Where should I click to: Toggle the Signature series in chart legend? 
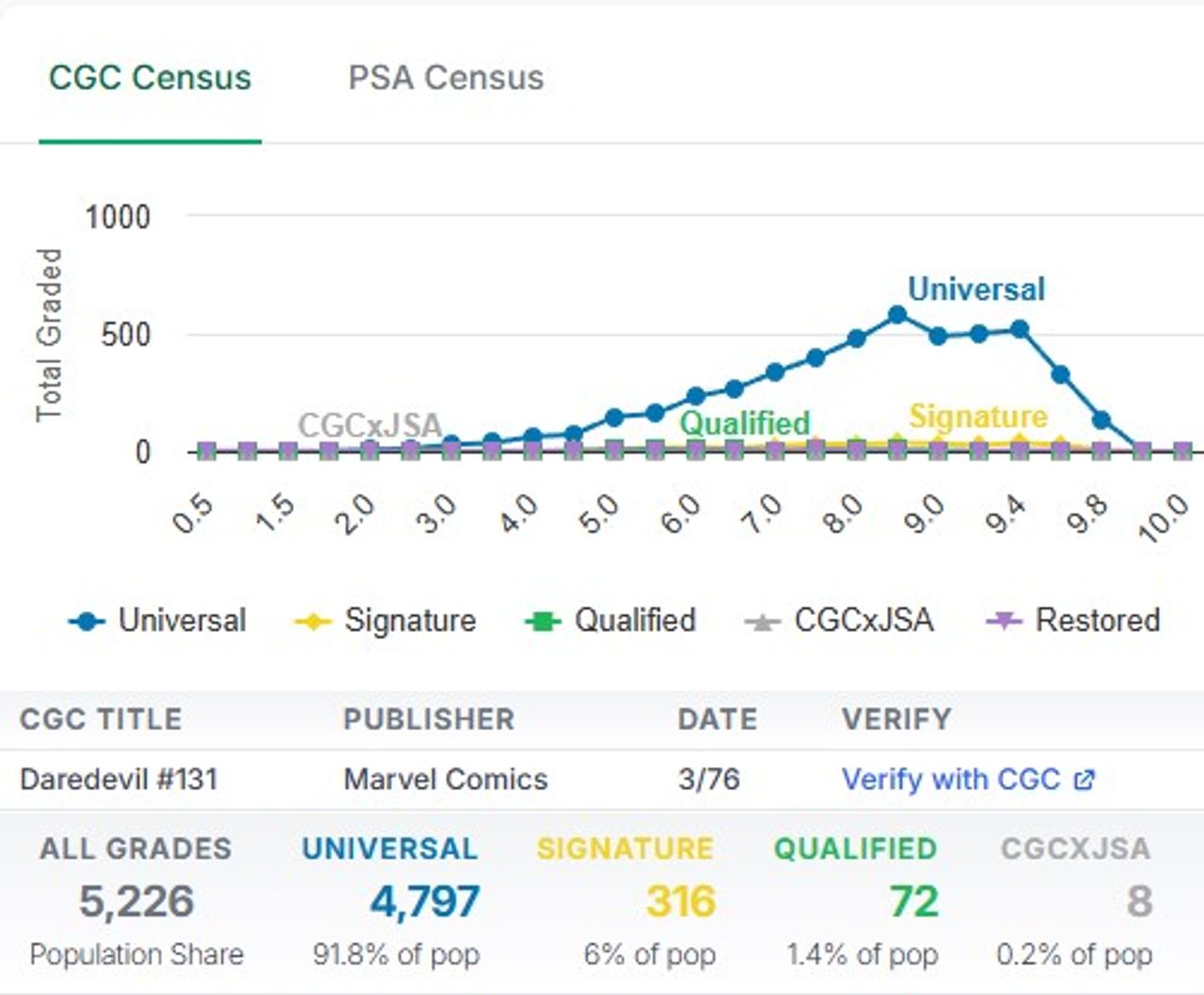(x=410, y=621)
